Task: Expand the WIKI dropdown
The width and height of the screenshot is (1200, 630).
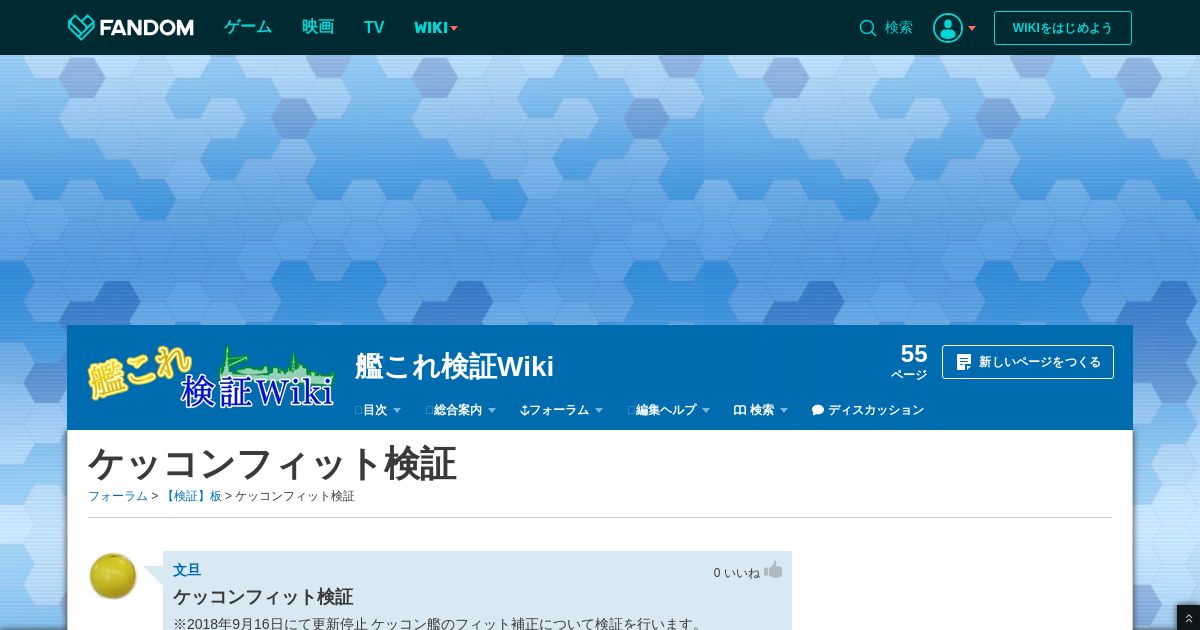Action: (436, 28)
